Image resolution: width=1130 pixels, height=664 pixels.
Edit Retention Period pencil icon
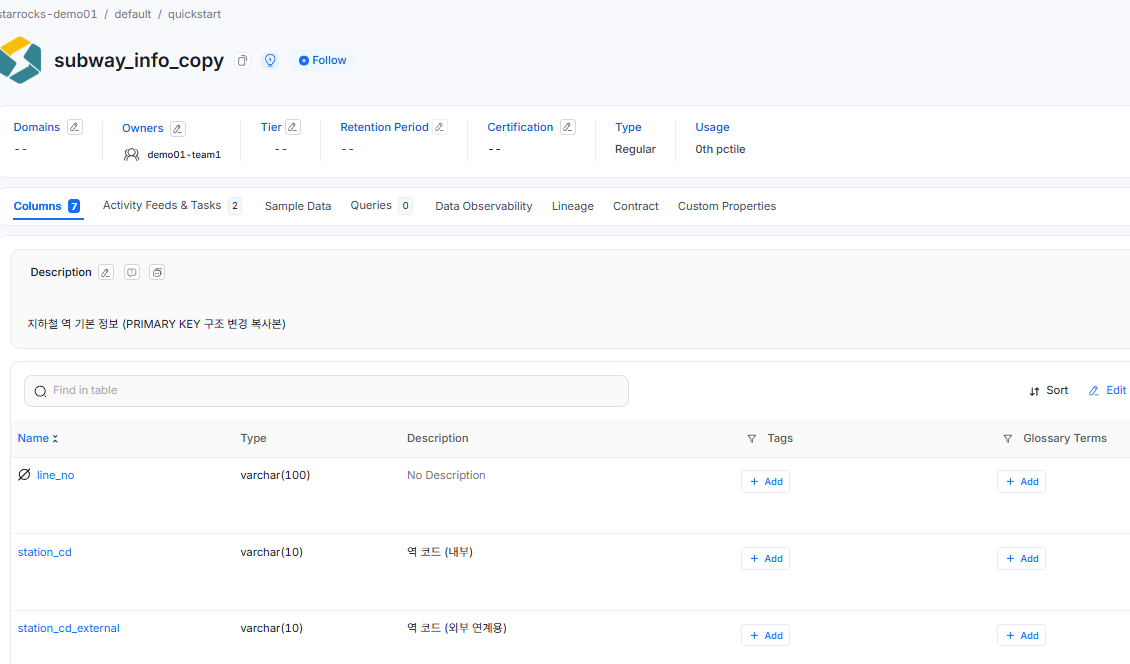click(x=440, y=127)
